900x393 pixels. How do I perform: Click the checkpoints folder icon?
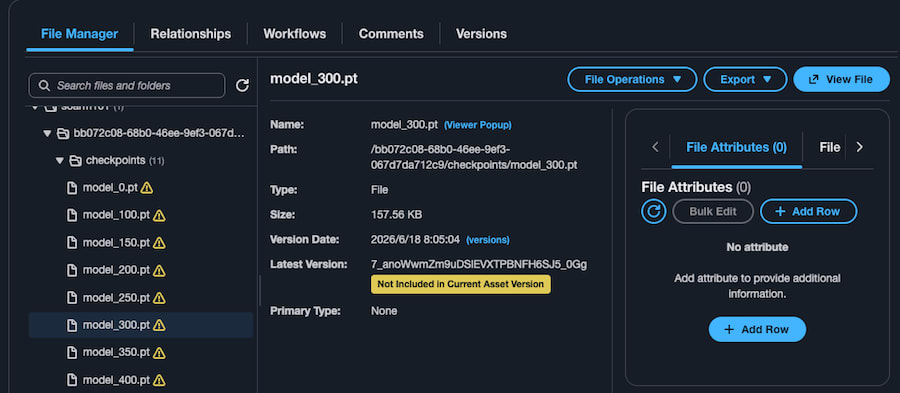pos(75,161)
